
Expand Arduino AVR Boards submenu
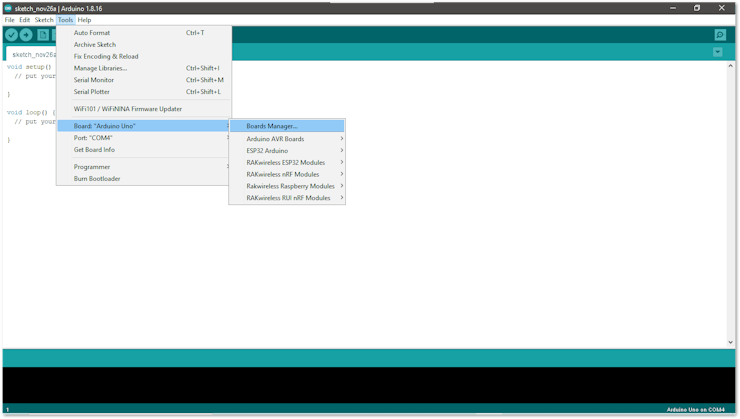(287, 139)
